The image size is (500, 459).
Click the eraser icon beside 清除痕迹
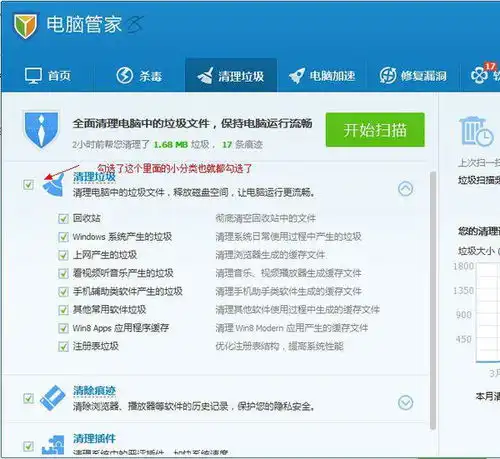[53, 398]
